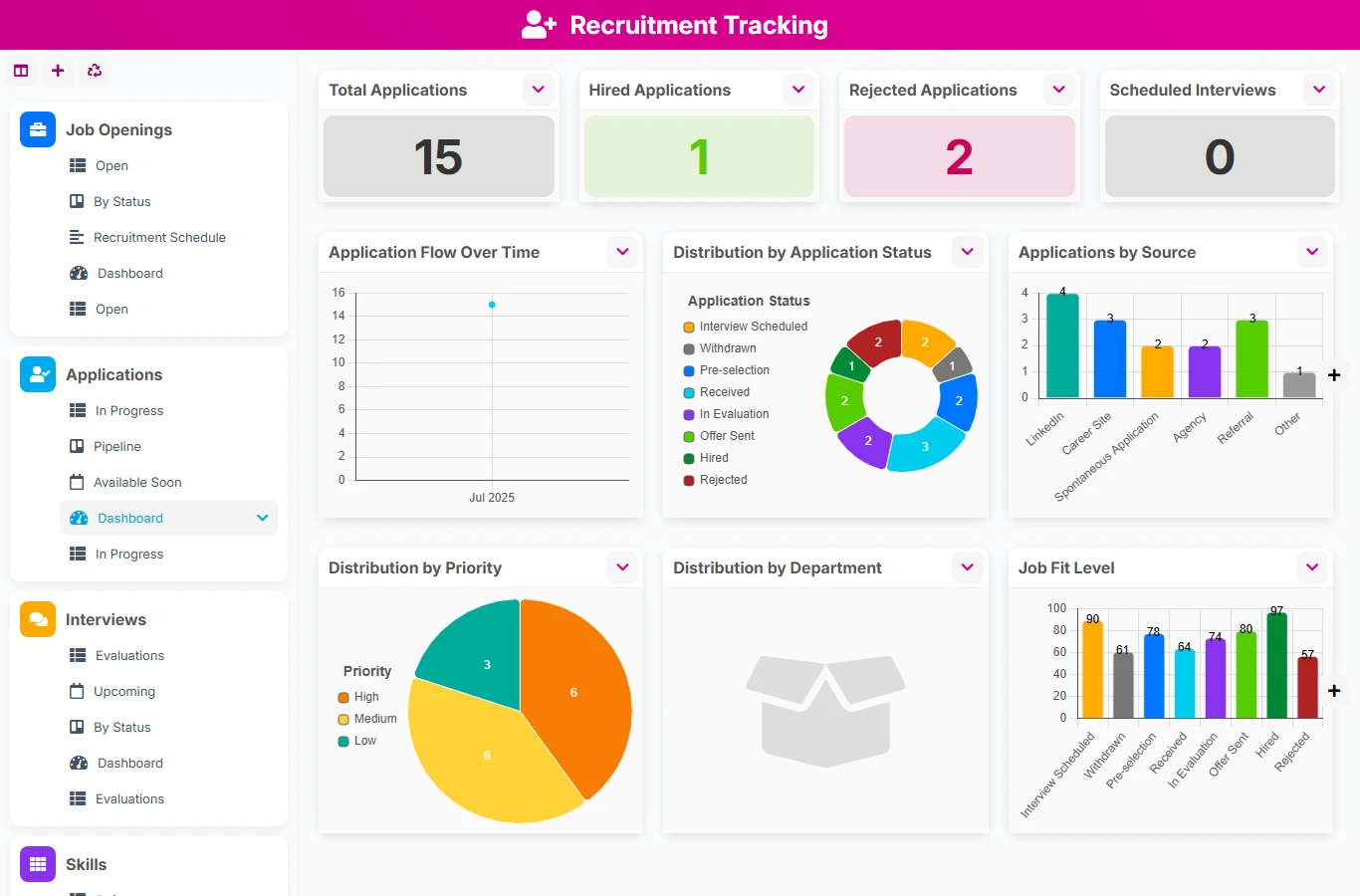Click the plus add icon in sidebar toolbar
This screenshot has width=1360, height=896.
[x=58, y=71]
